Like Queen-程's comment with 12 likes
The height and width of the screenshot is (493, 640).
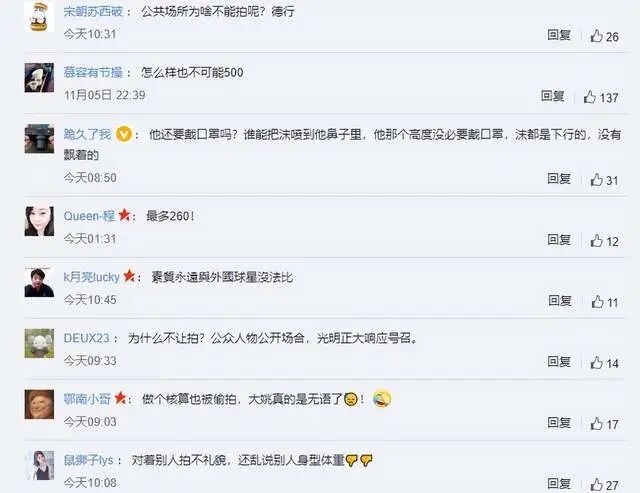(x=596, y=240)
